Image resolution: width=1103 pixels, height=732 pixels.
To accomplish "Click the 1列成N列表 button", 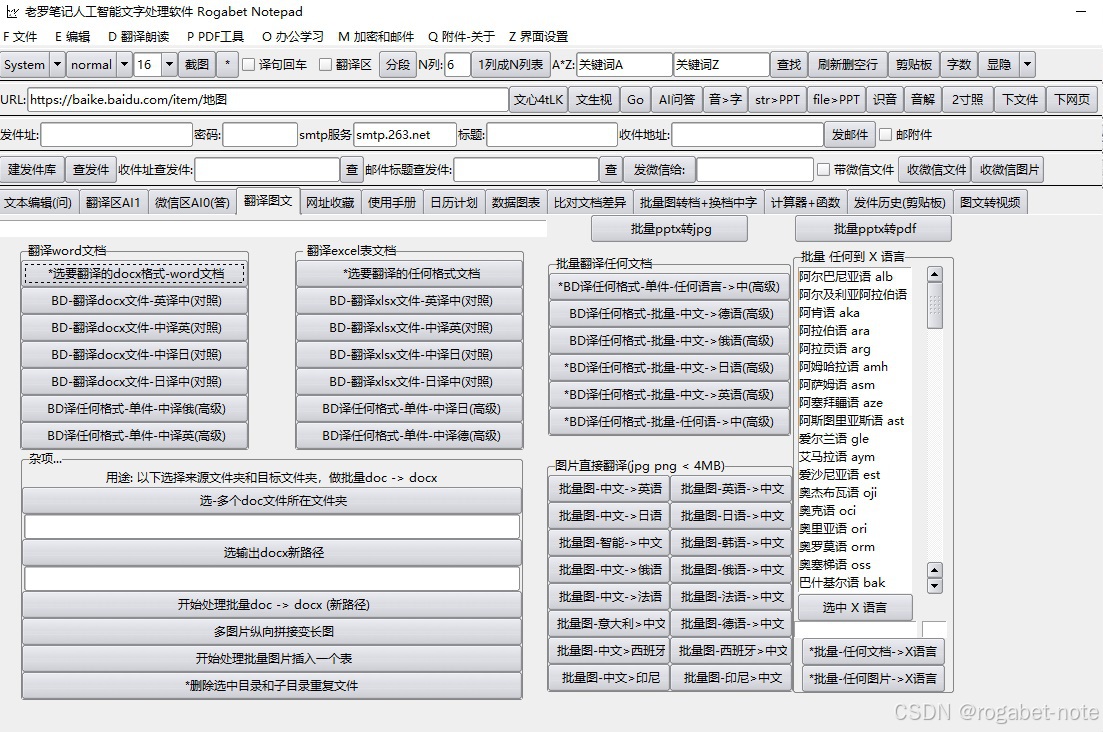I will point(511,65).
